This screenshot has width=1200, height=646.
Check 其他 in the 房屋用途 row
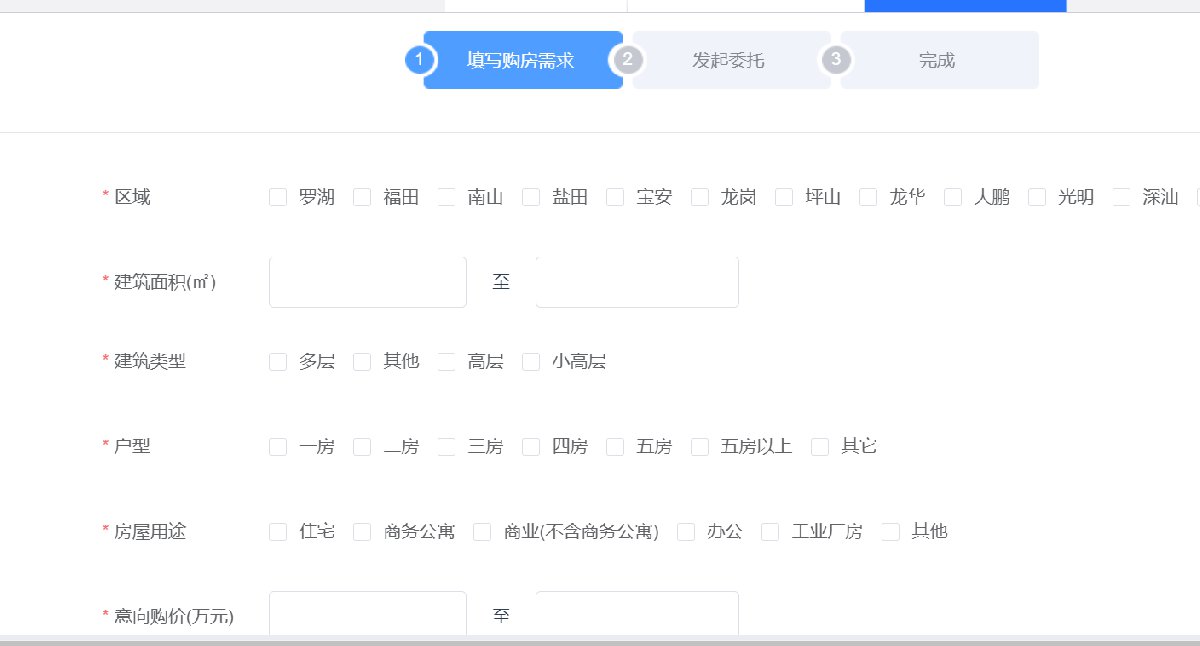[890, 532]
